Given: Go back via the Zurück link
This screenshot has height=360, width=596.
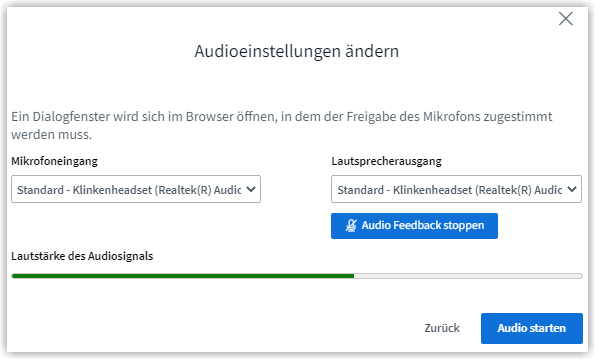Looking at the screenshot, I should [x=442, y=328].
